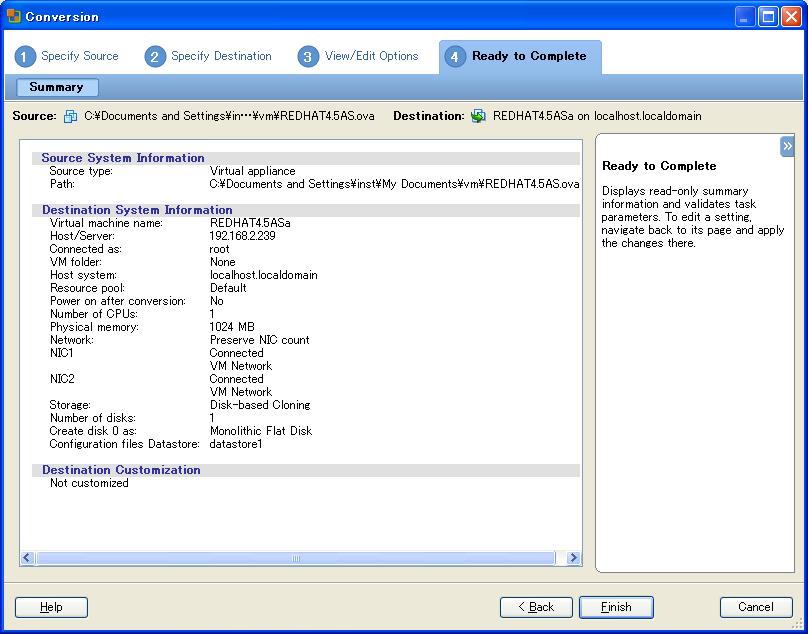This screenshot has height=634, width=808.
Task: Click the Conversion app icon in title bar
Action: click(x=13, y=16)
